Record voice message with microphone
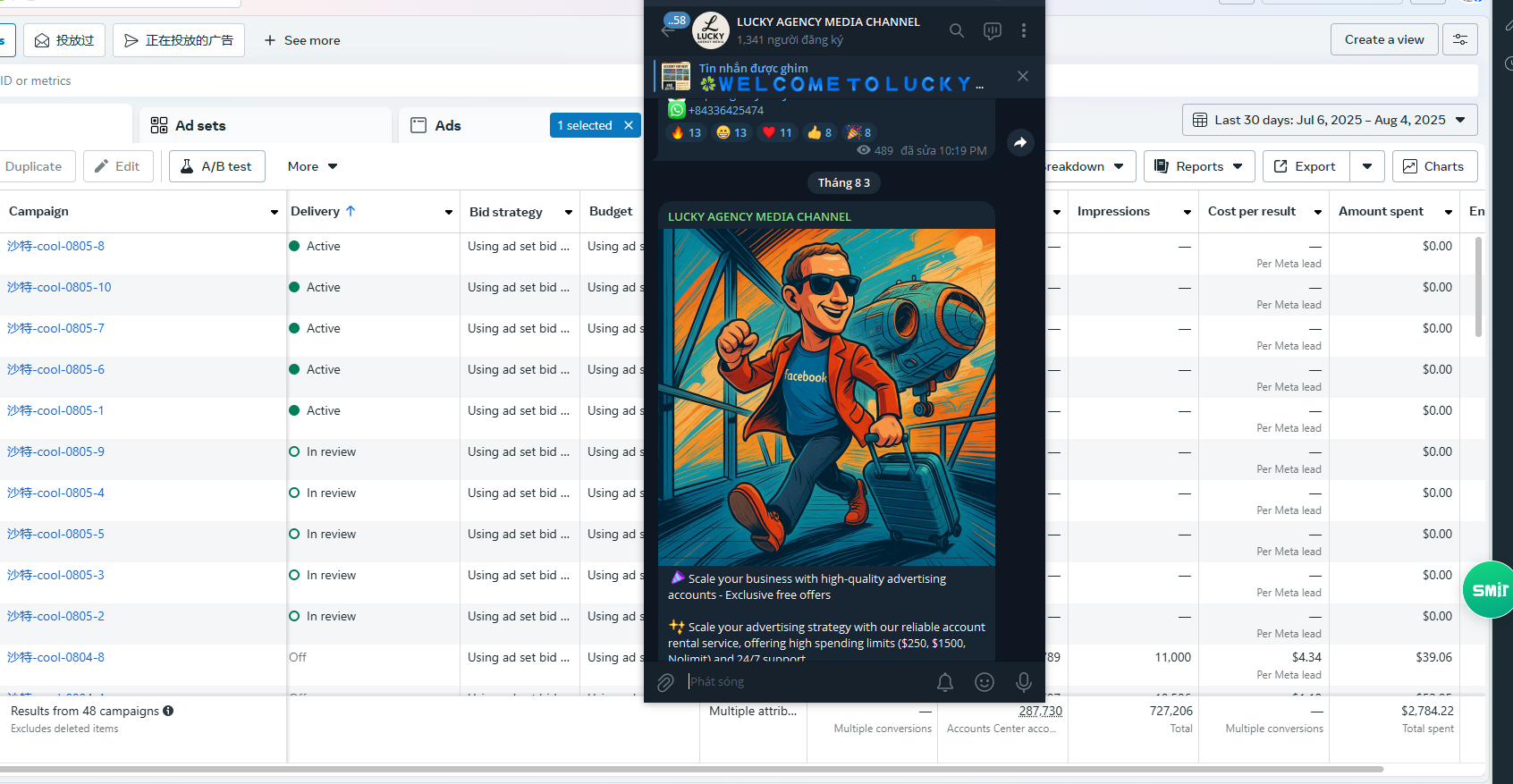This screenshot has height=784, width=1513. (1024, 682)
